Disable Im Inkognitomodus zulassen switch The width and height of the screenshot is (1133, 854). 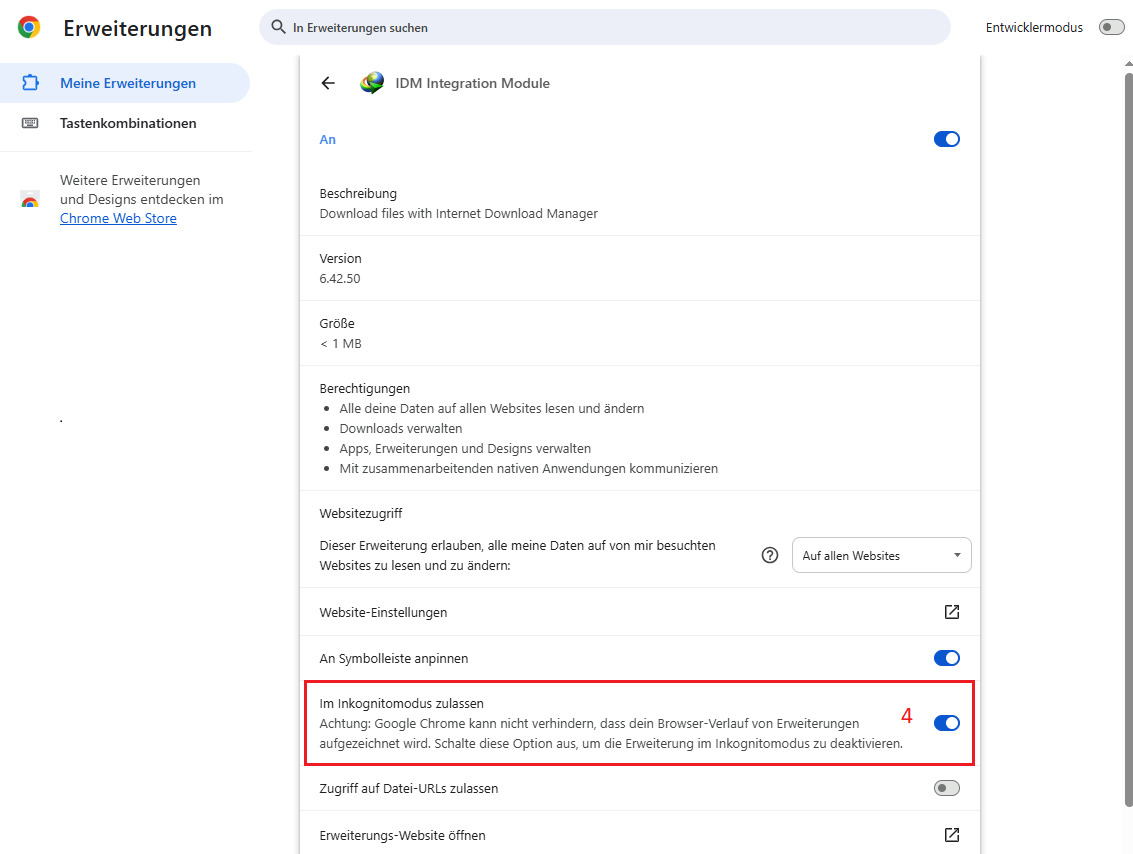[946, 723]
